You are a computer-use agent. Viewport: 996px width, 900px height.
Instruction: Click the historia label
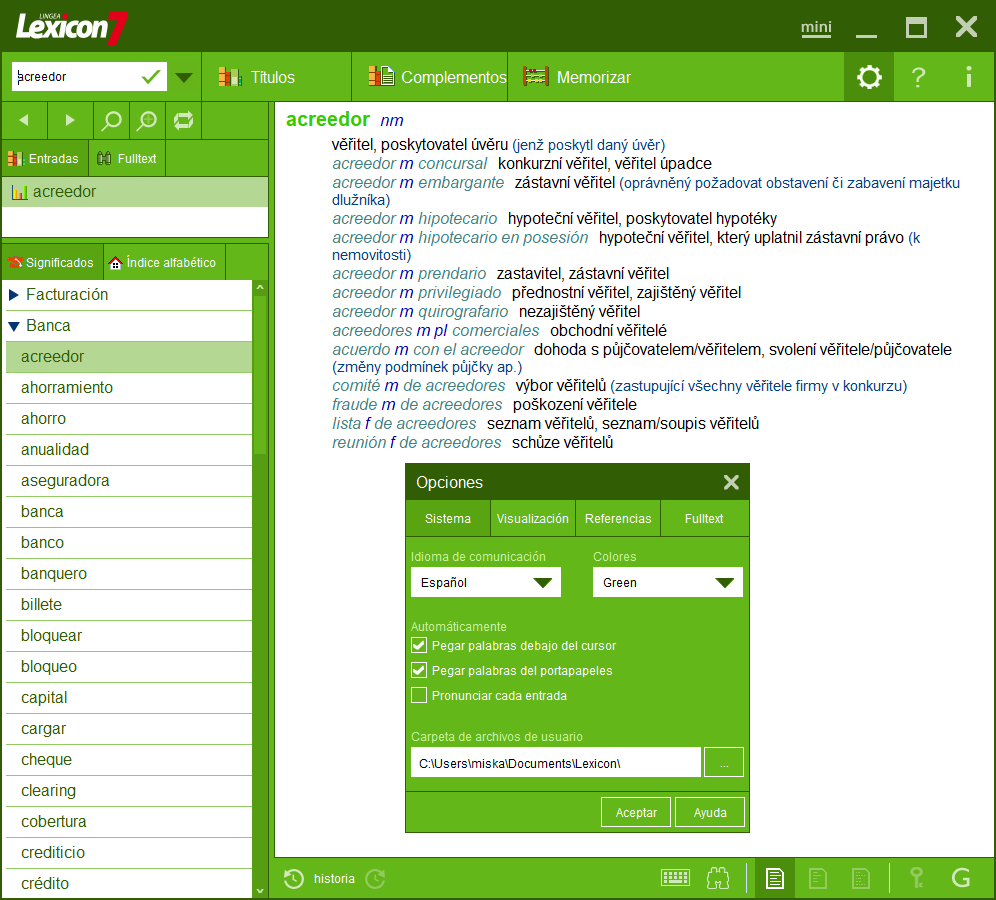(334, 878)
